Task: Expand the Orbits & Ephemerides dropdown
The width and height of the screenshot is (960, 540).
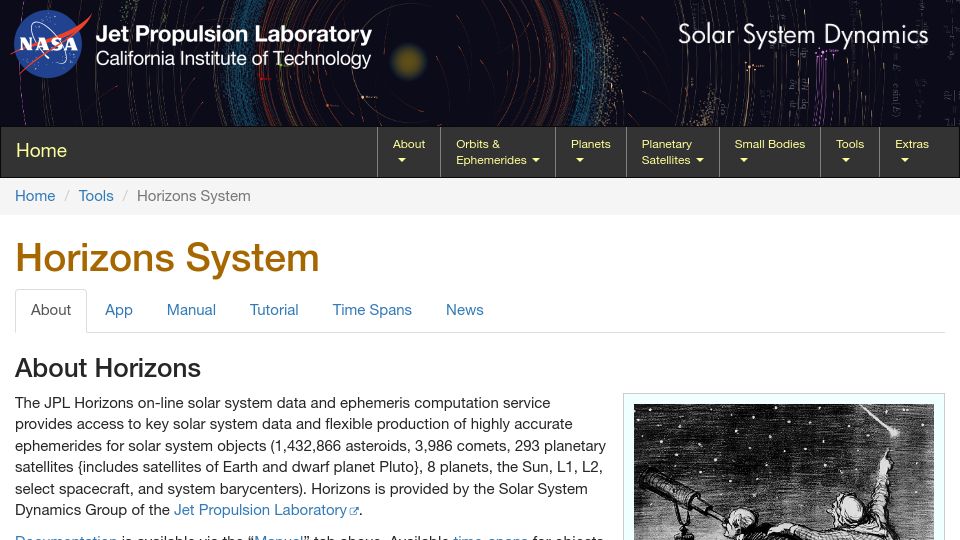Action: (x=497, y=152)
